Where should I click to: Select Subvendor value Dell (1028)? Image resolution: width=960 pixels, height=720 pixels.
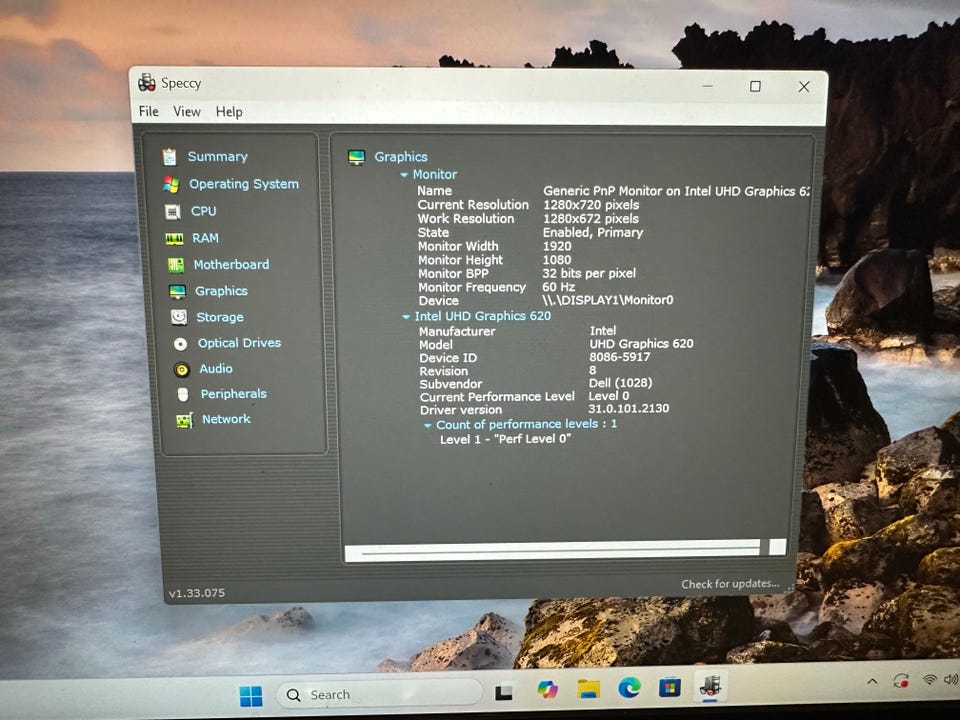(x=620, y=383)
